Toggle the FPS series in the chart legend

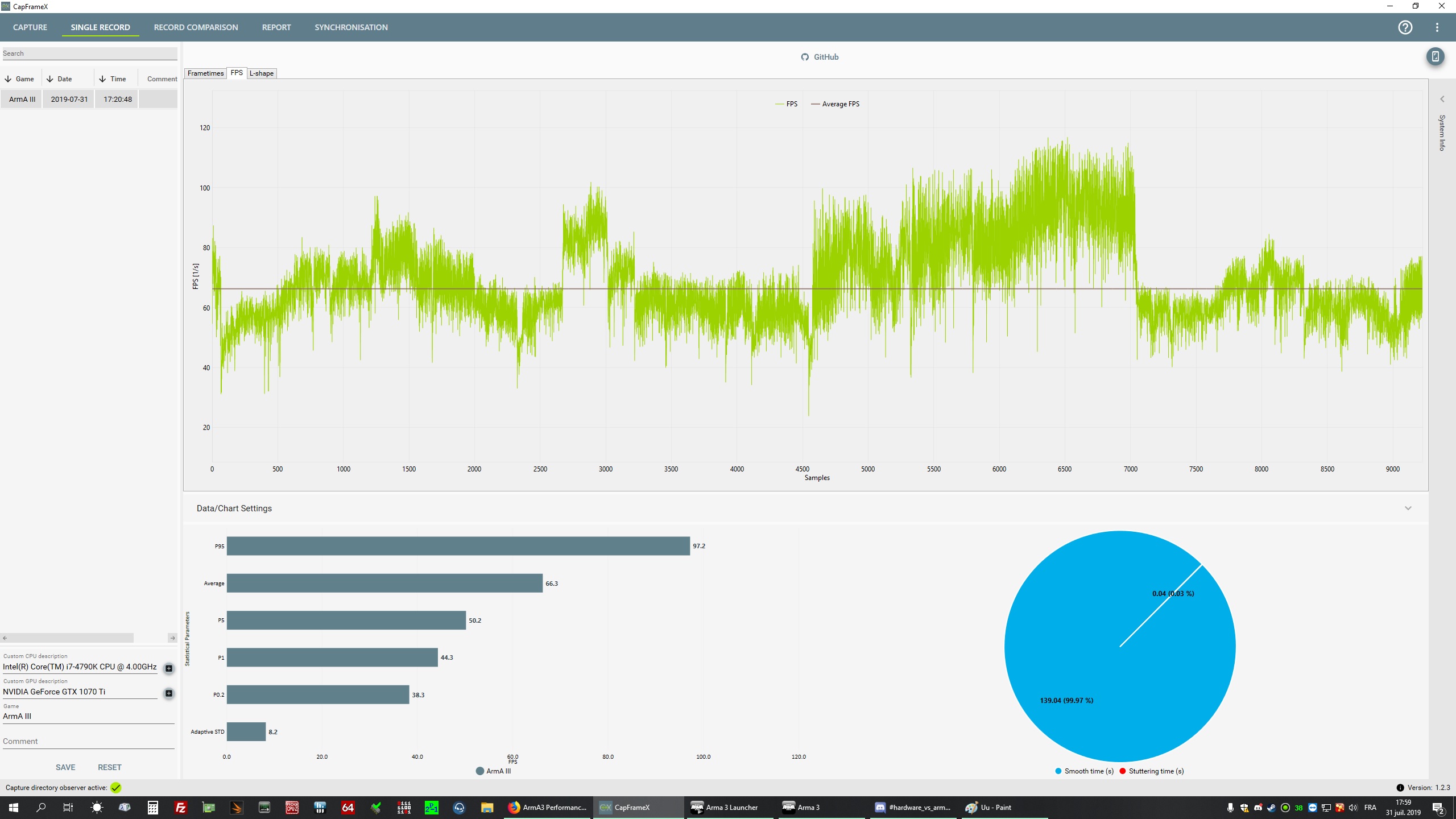[x=787, y=104]
